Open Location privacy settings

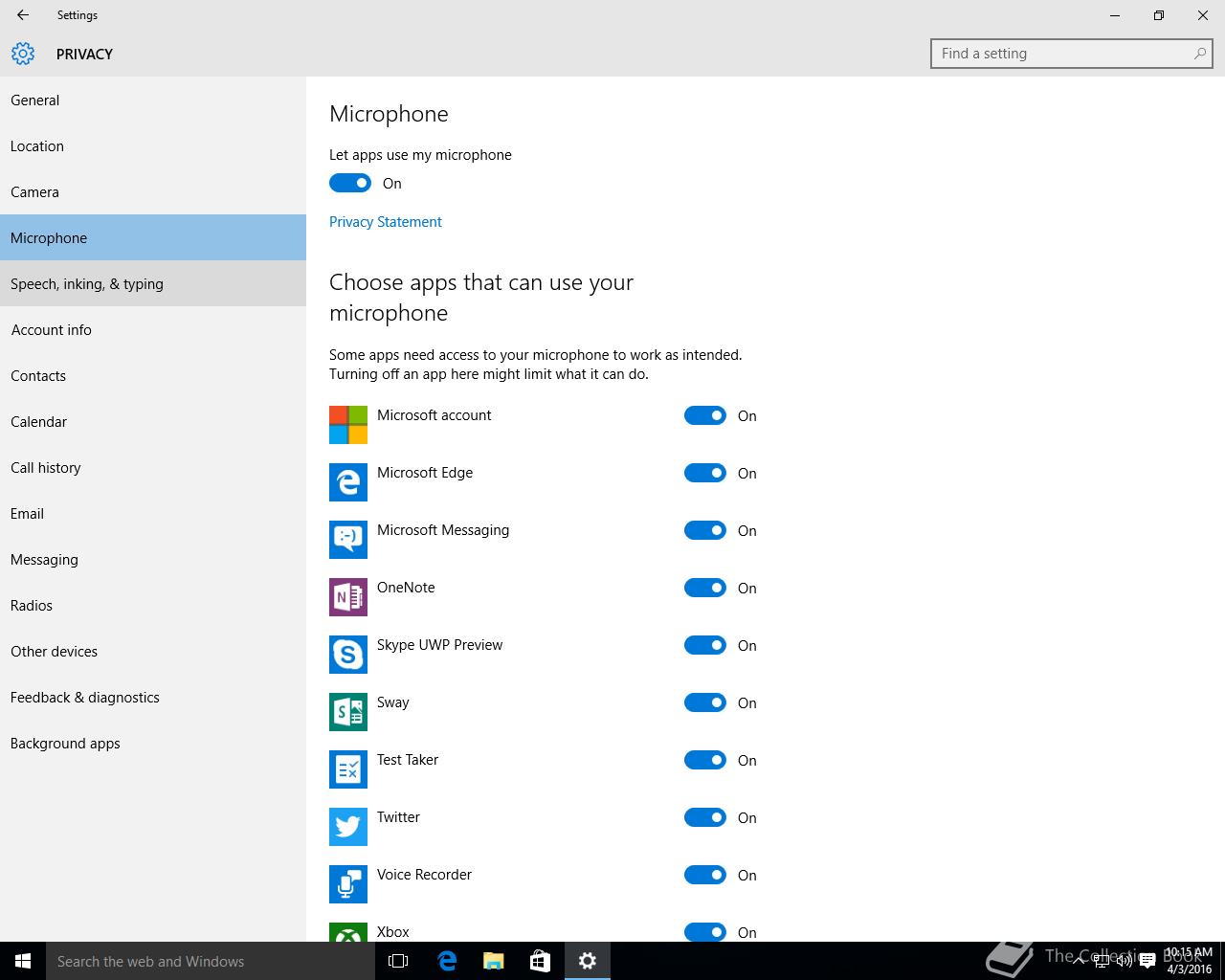[x=153, y=145]
